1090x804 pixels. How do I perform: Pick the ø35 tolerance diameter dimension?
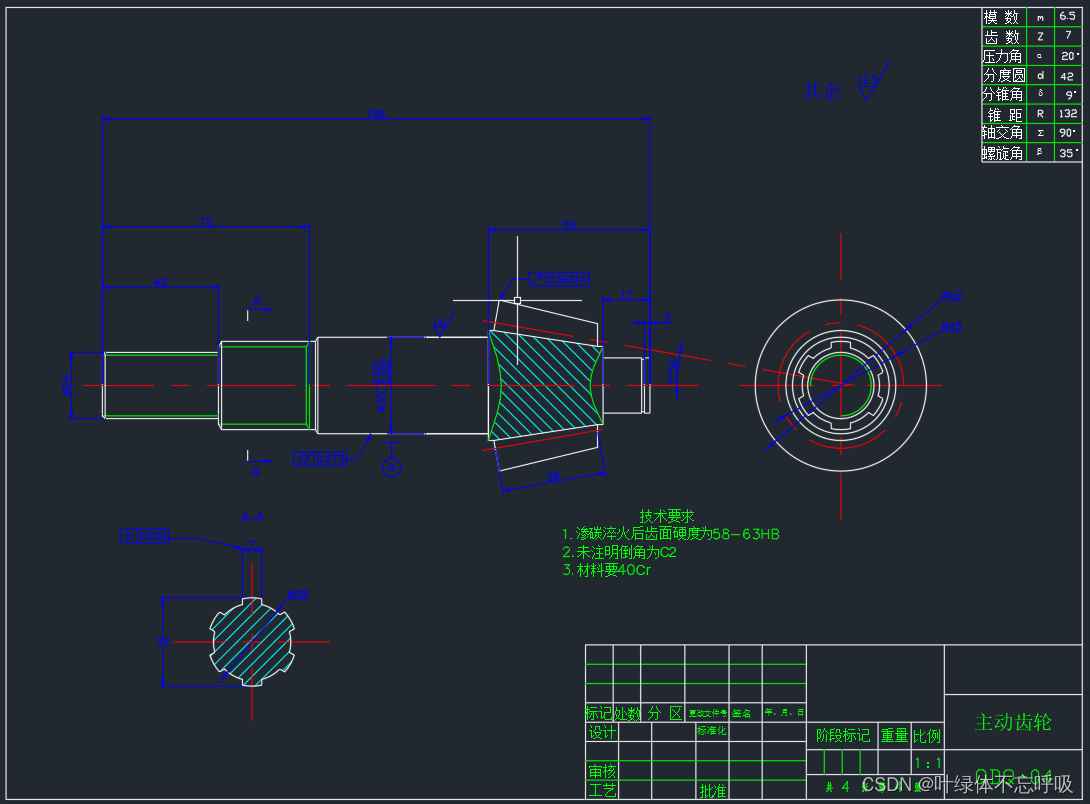[382, 386]
